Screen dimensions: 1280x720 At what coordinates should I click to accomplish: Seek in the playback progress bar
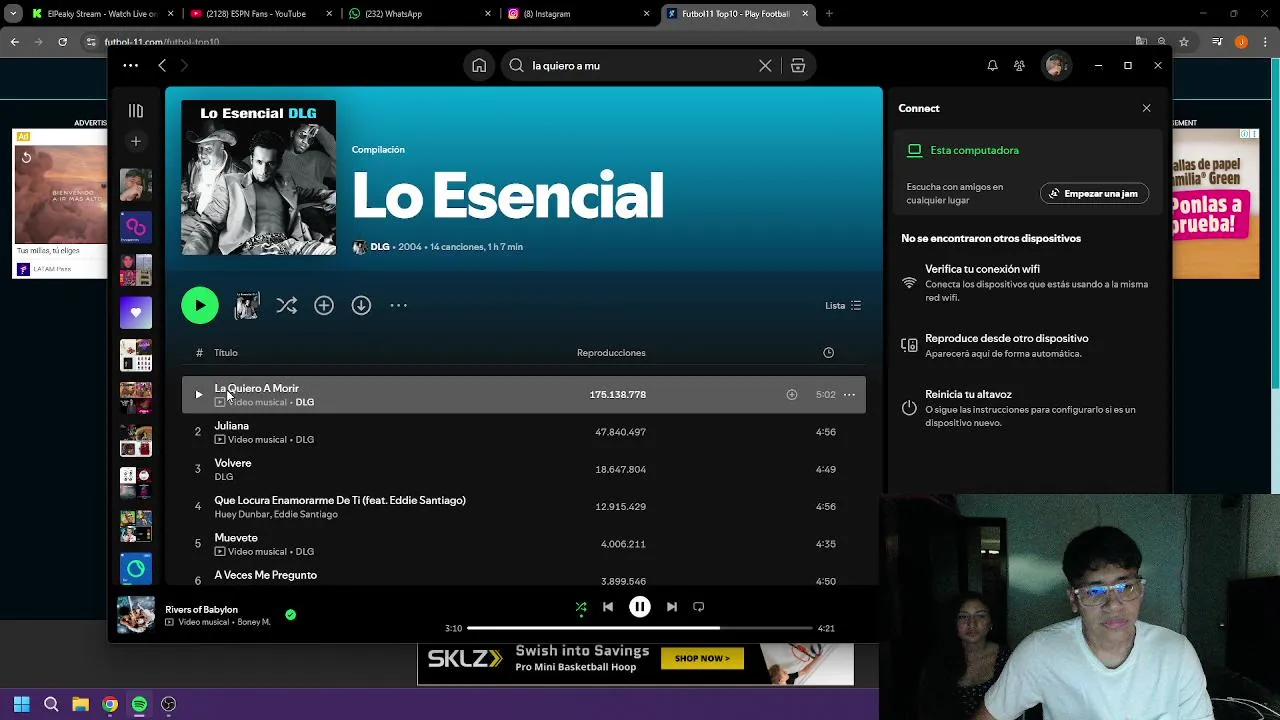tap(639, 628)
